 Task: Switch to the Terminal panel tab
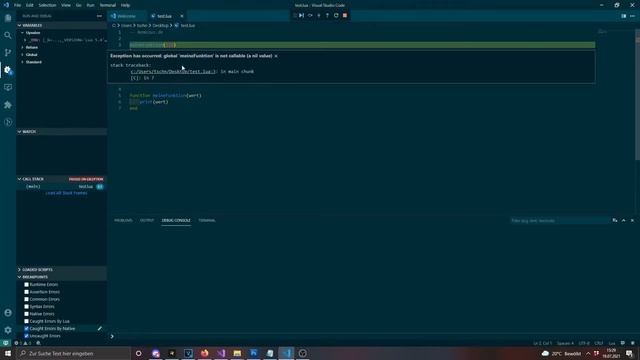tap(207, 220)
